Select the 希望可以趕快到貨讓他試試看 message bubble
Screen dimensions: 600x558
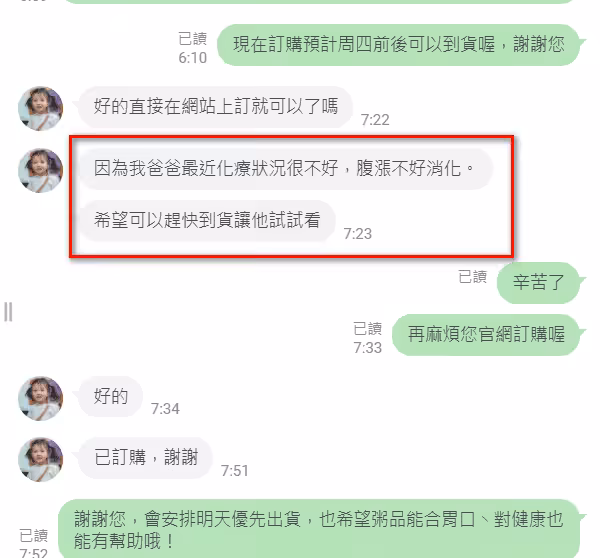206,221
